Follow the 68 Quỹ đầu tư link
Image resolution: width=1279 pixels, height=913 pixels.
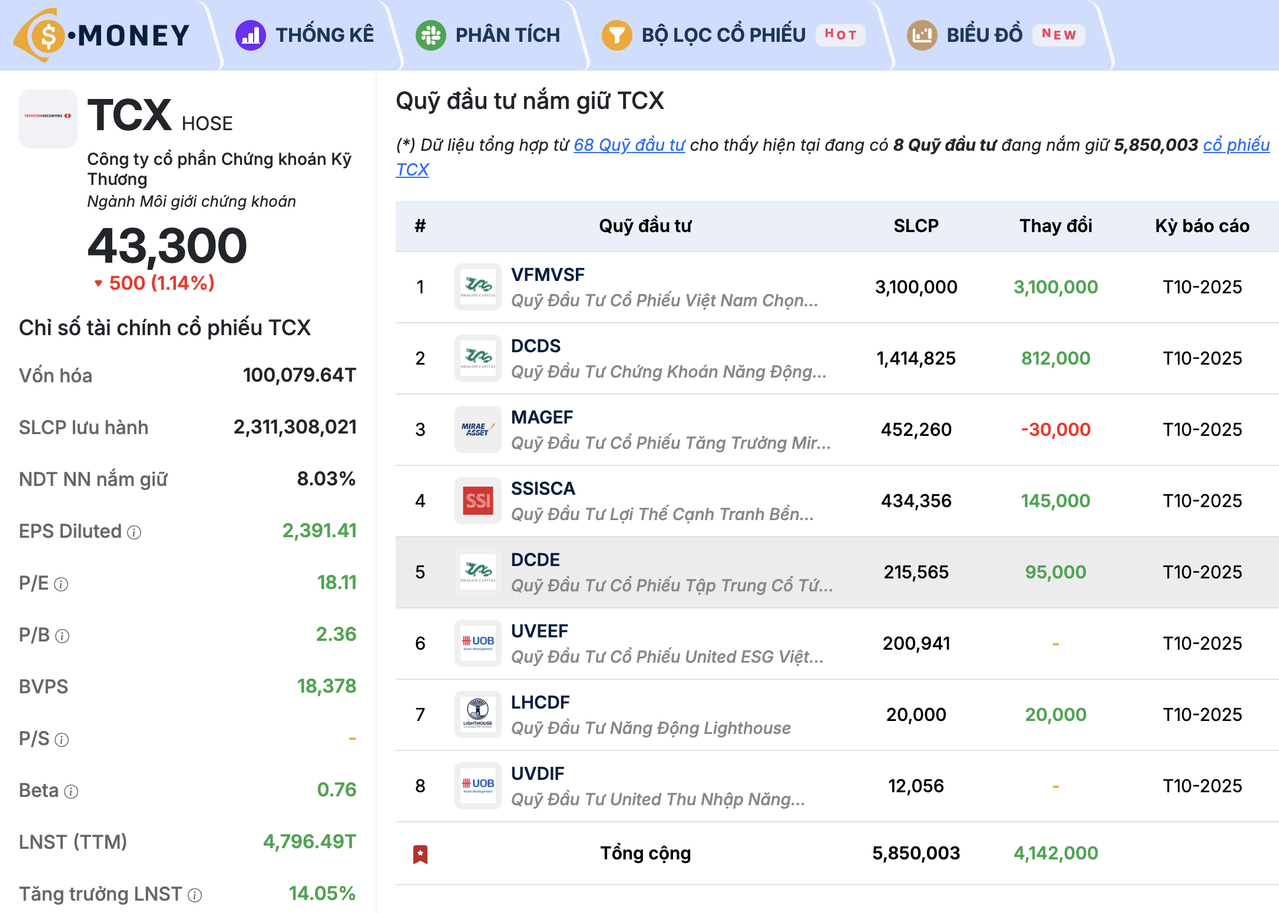pyautogui.click(x=629, y=144)
